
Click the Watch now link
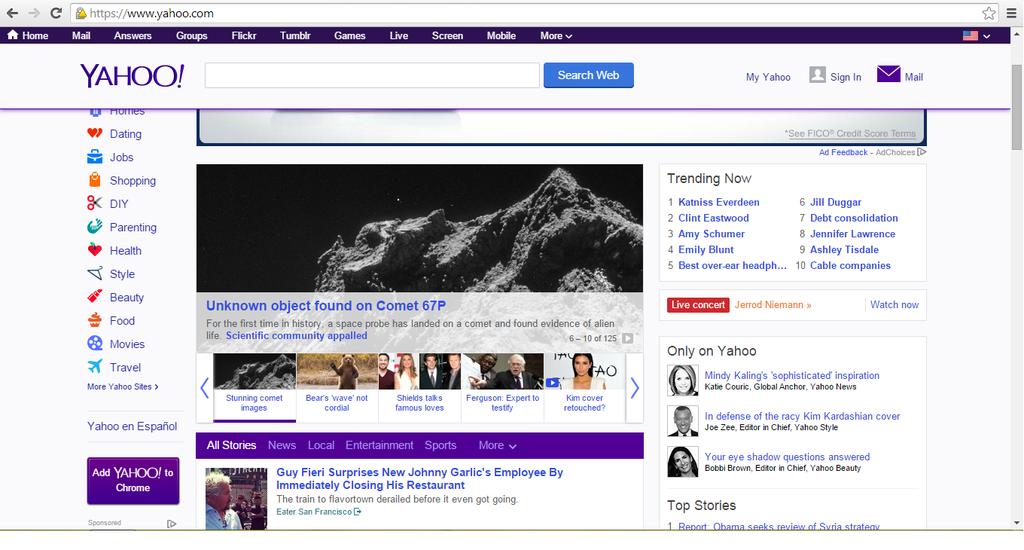coord(894,304)
